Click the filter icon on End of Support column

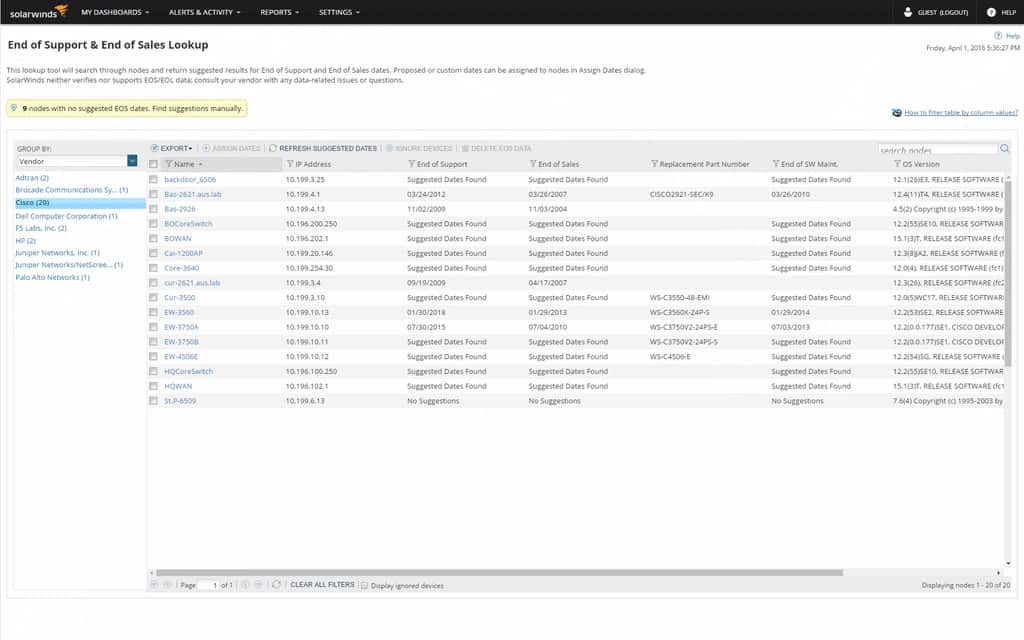(412, 164)
